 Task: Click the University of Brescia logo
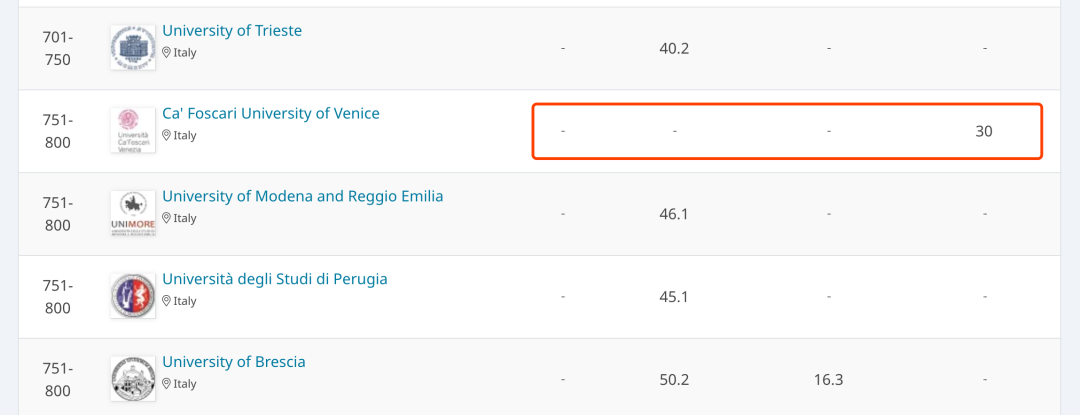pos(133,379)
